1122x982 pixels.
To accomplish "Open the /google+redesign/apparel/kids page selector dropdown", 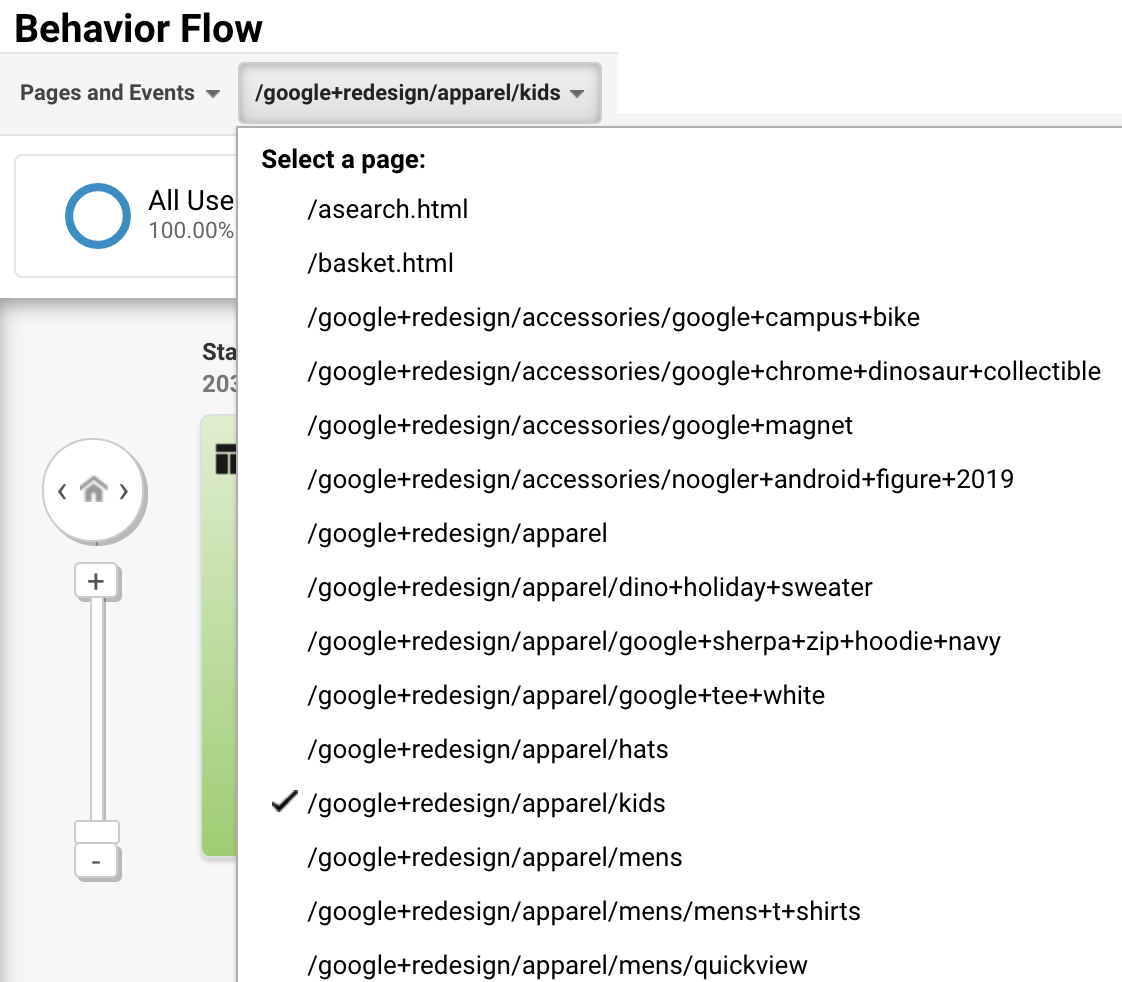I will pyautogui.click(x=419, y=93).
